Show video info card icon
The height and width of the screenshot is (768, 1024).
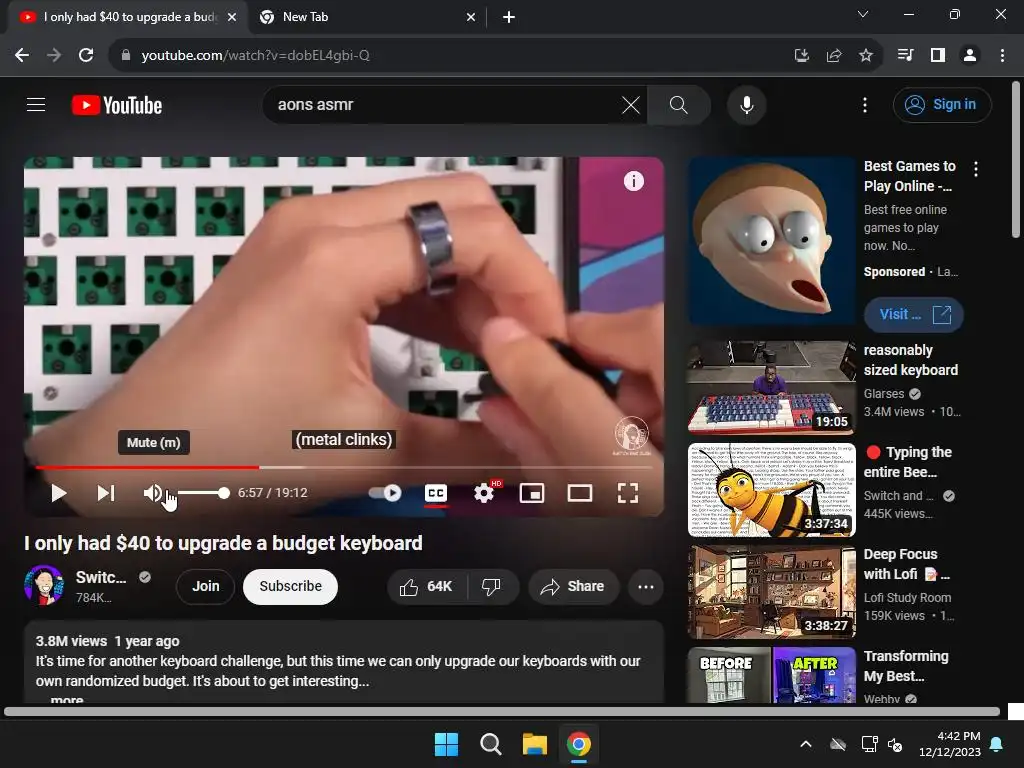[x=633, y=181]
